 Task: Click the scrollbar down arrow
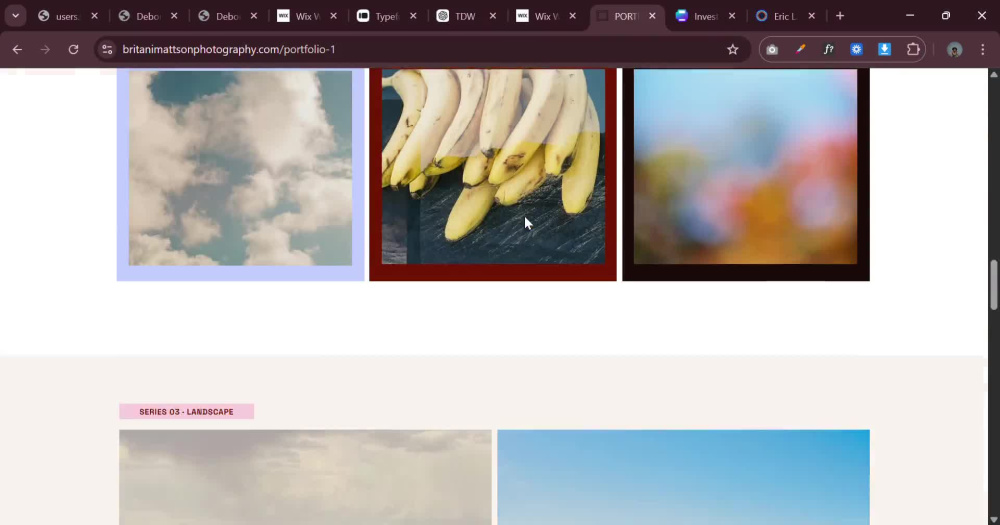994,520
